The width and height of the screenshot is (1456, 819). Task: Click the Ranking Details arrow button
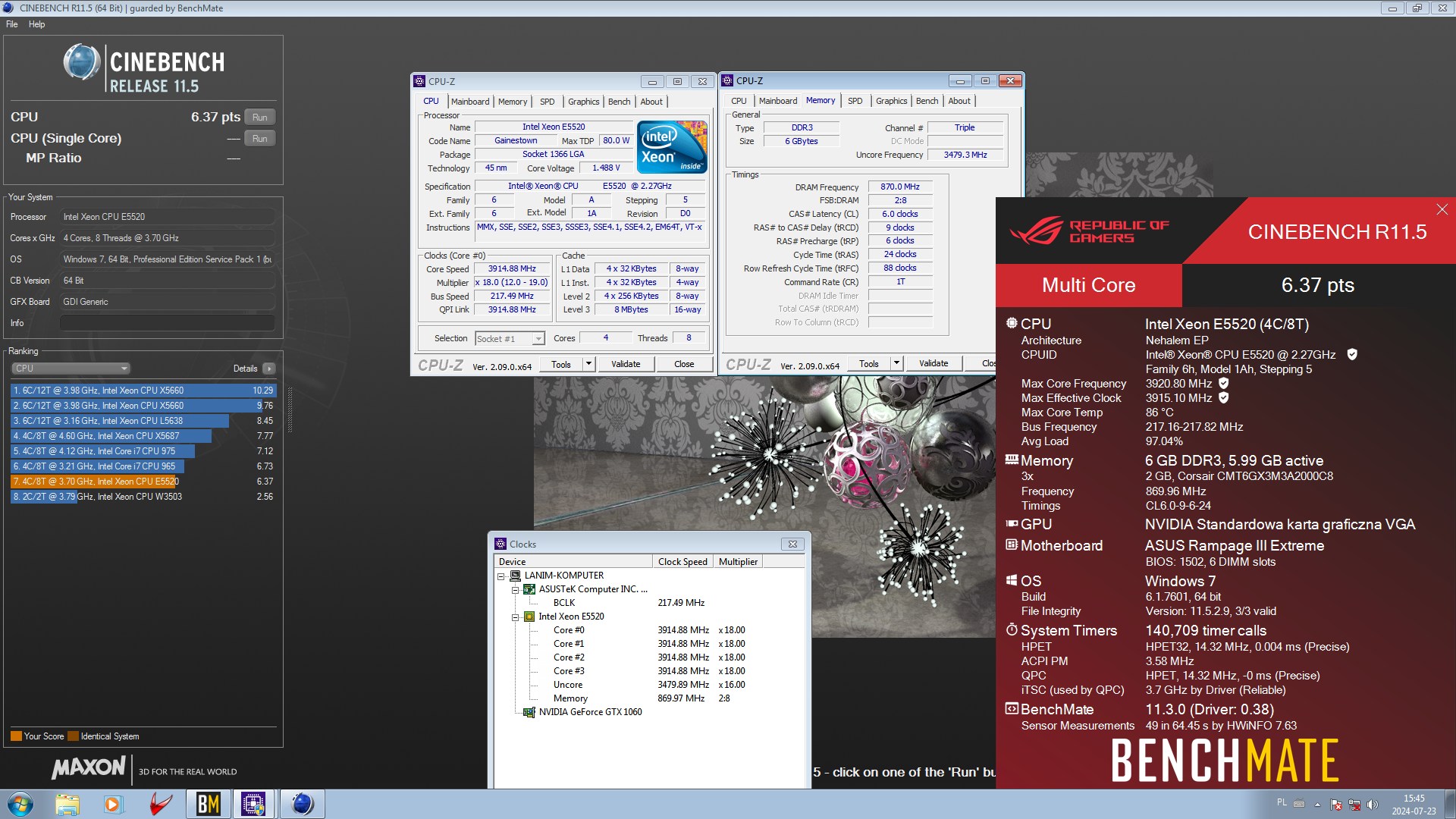pos(268,369)
